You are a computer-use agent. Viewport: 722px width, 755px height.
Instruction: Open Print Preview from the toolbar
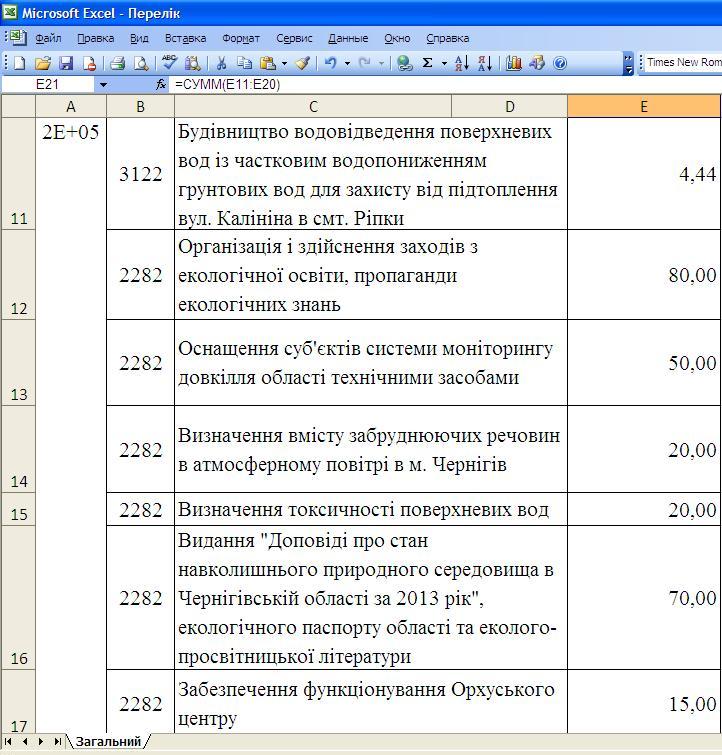141,63
